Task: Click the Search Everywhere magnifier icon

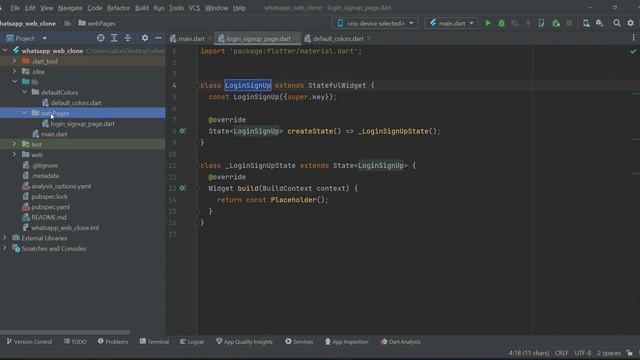Action: pos(617,24)
